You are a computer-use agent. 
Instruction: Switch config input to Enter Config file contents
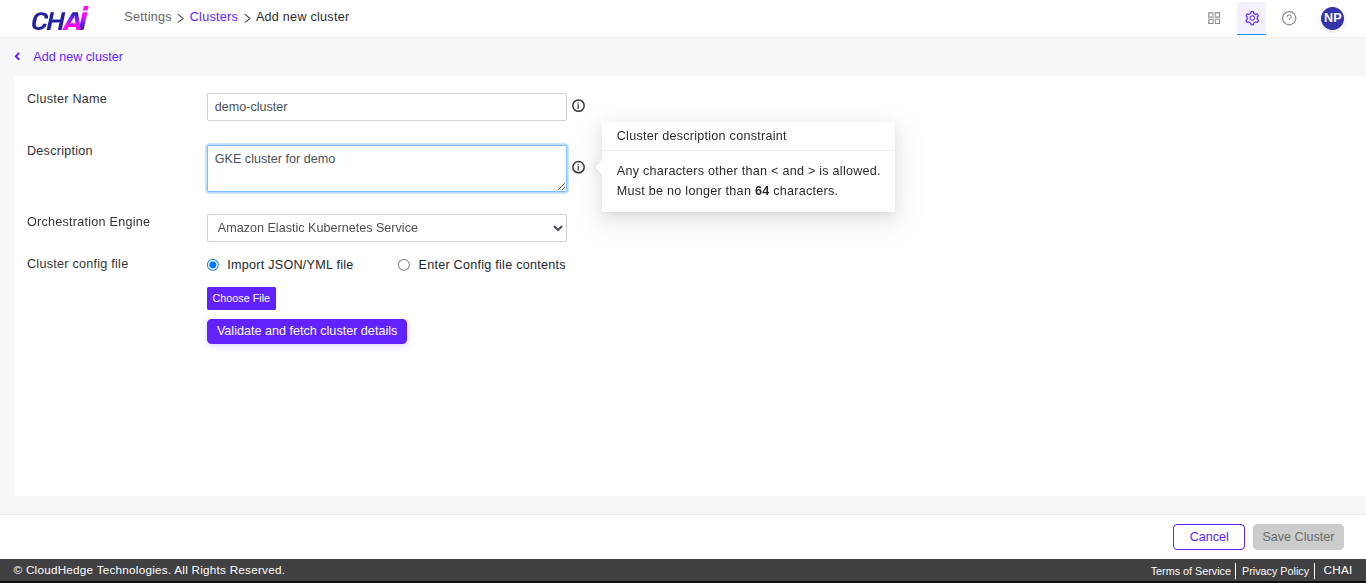point(403,264)
